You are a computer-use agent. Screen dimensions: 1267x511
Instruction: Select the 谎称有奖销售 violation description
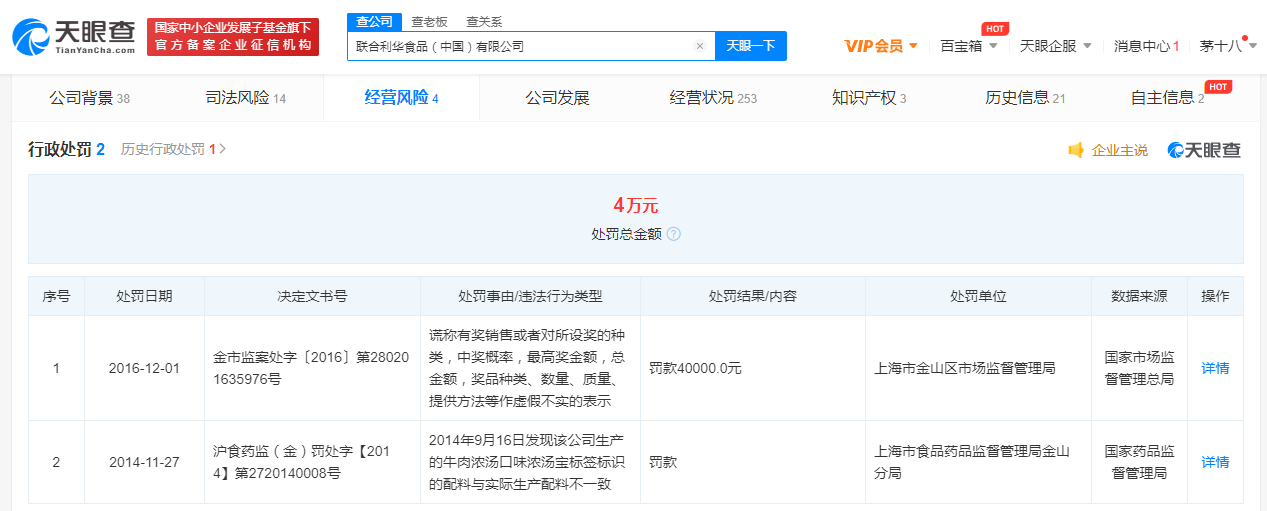[530, 368]
